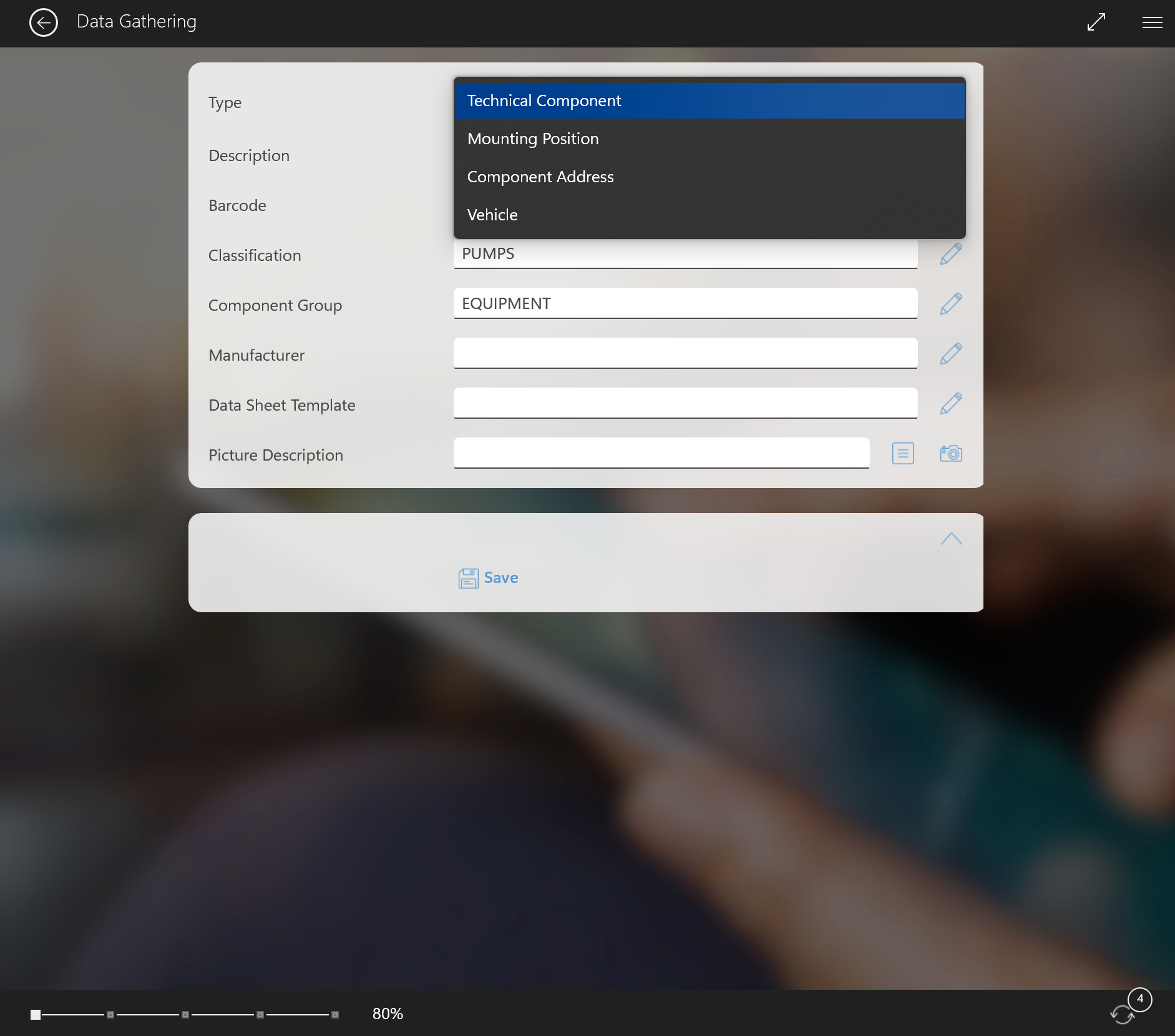Choose Mounting Position in the dropdown list
This screenshot has width=1175, height=1036.
tap(709, 139)
